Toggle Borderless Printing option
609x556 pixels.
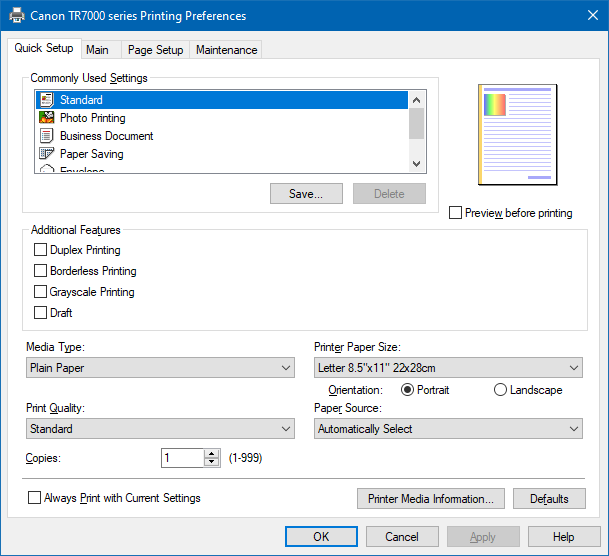click(40, 271)
